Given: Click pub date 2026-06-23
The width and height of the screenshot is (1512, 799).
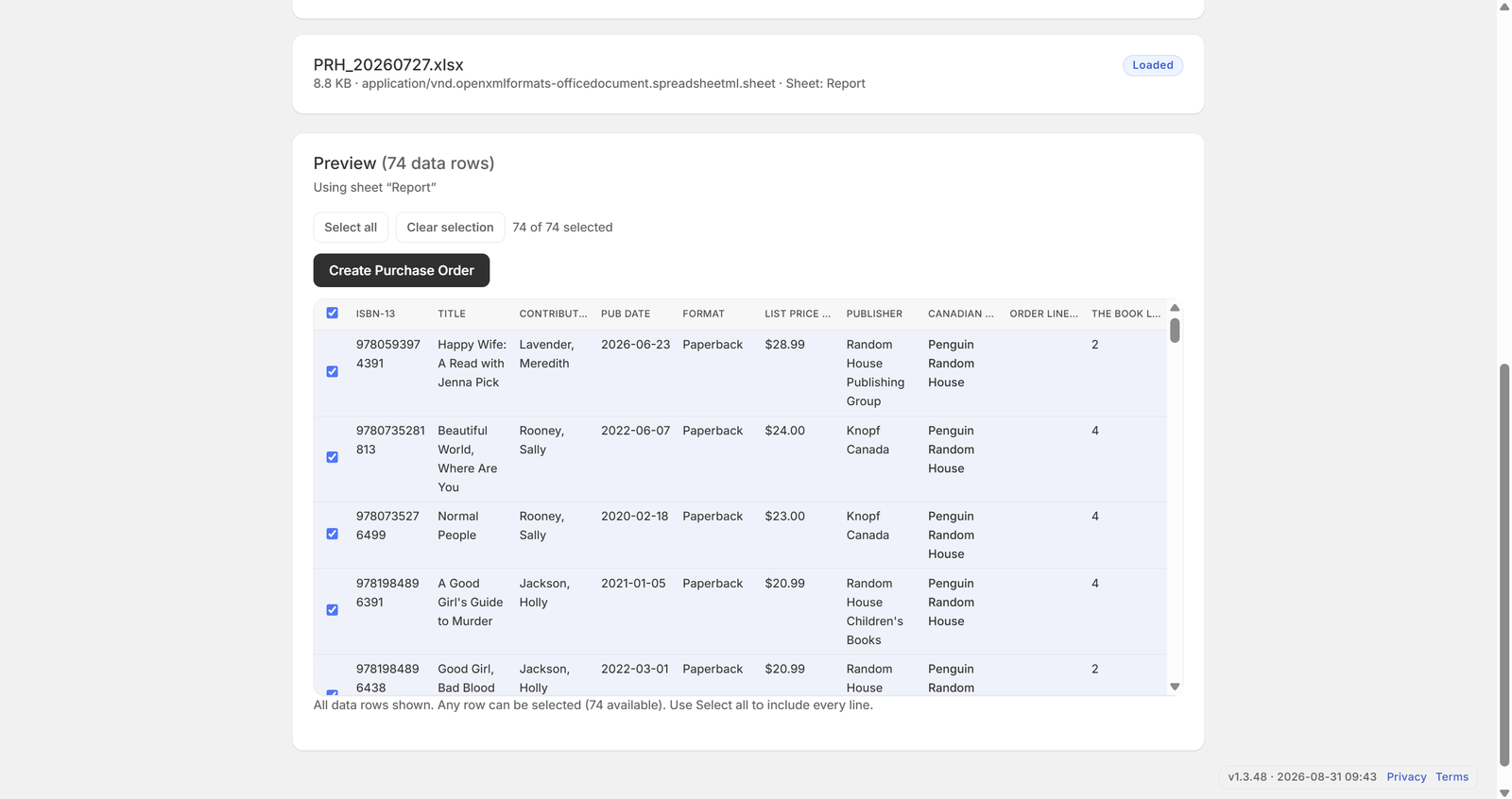Looking at the screenshot, I should pos(635,345).
